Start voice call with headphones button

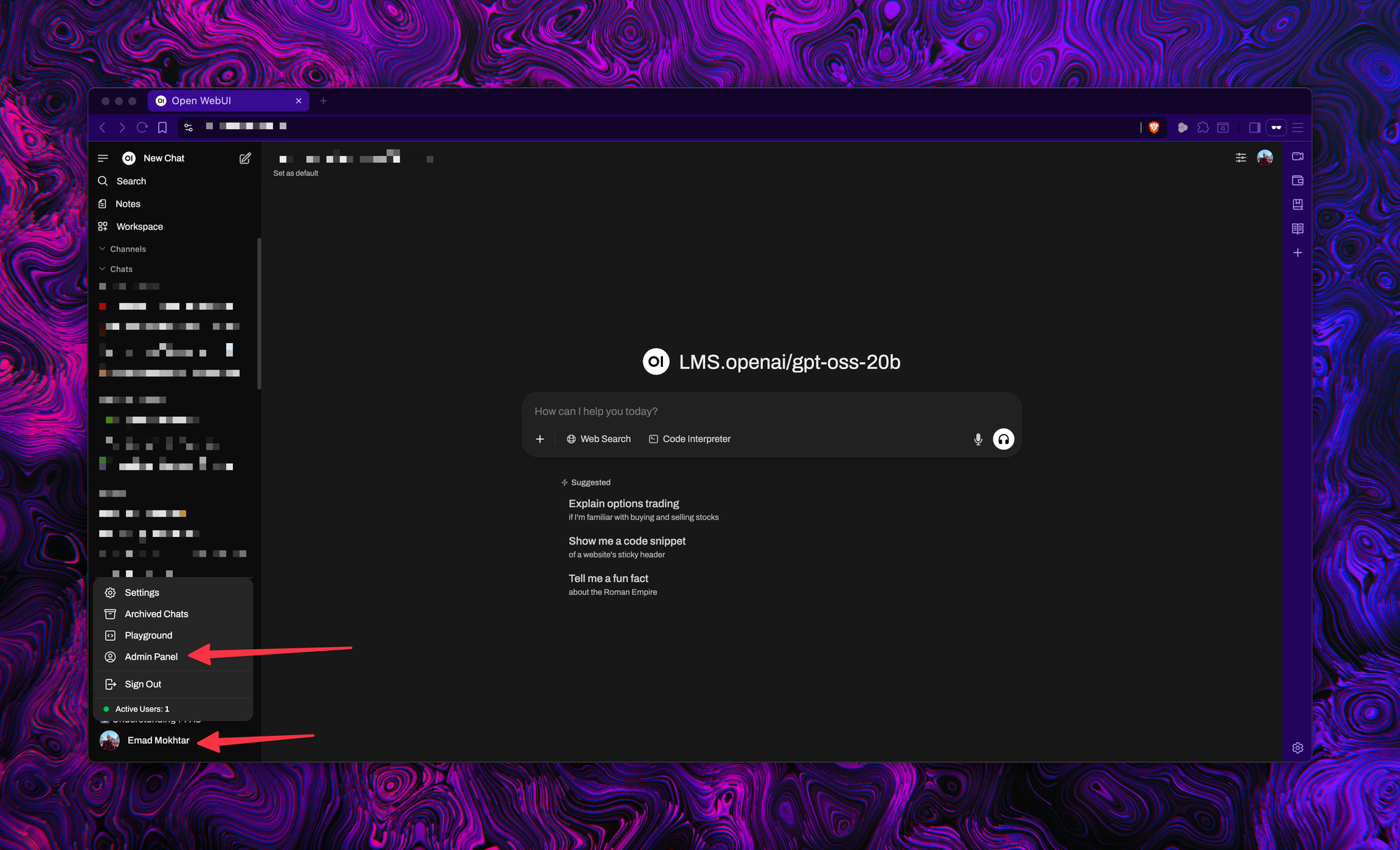1003,439
